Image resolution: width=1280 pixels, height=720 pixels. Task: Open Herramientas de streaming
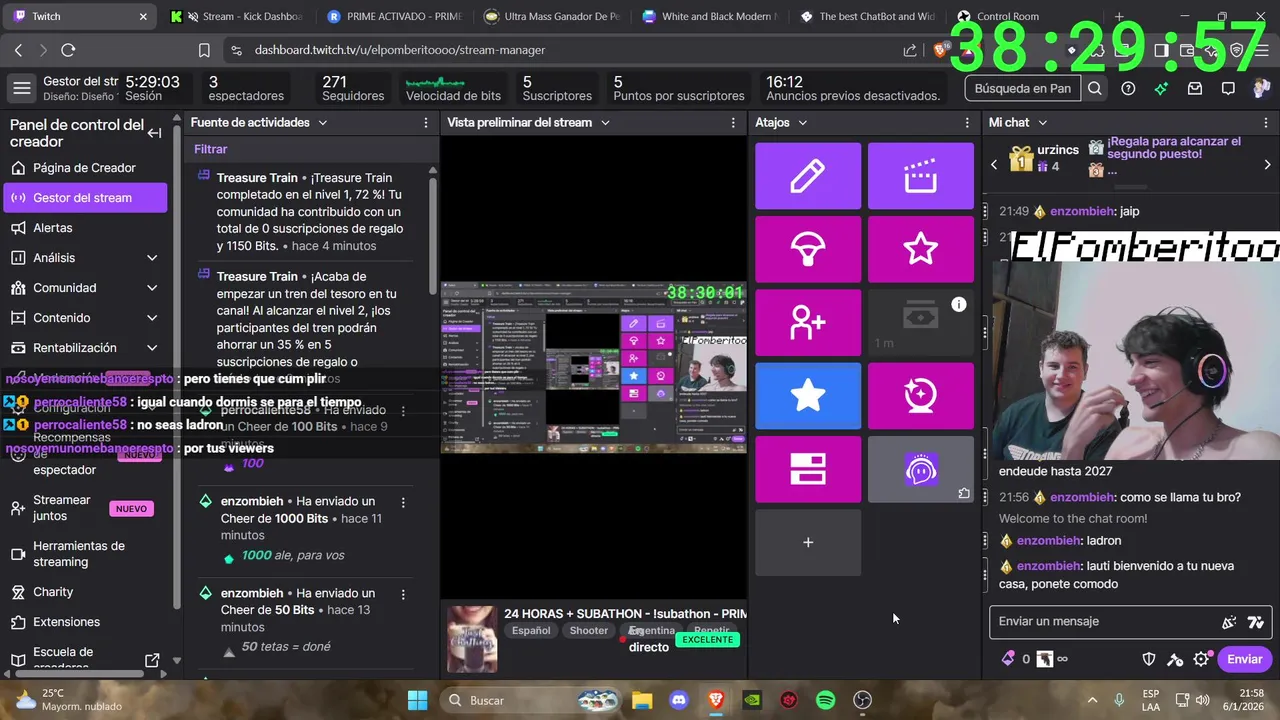[85, 554]
